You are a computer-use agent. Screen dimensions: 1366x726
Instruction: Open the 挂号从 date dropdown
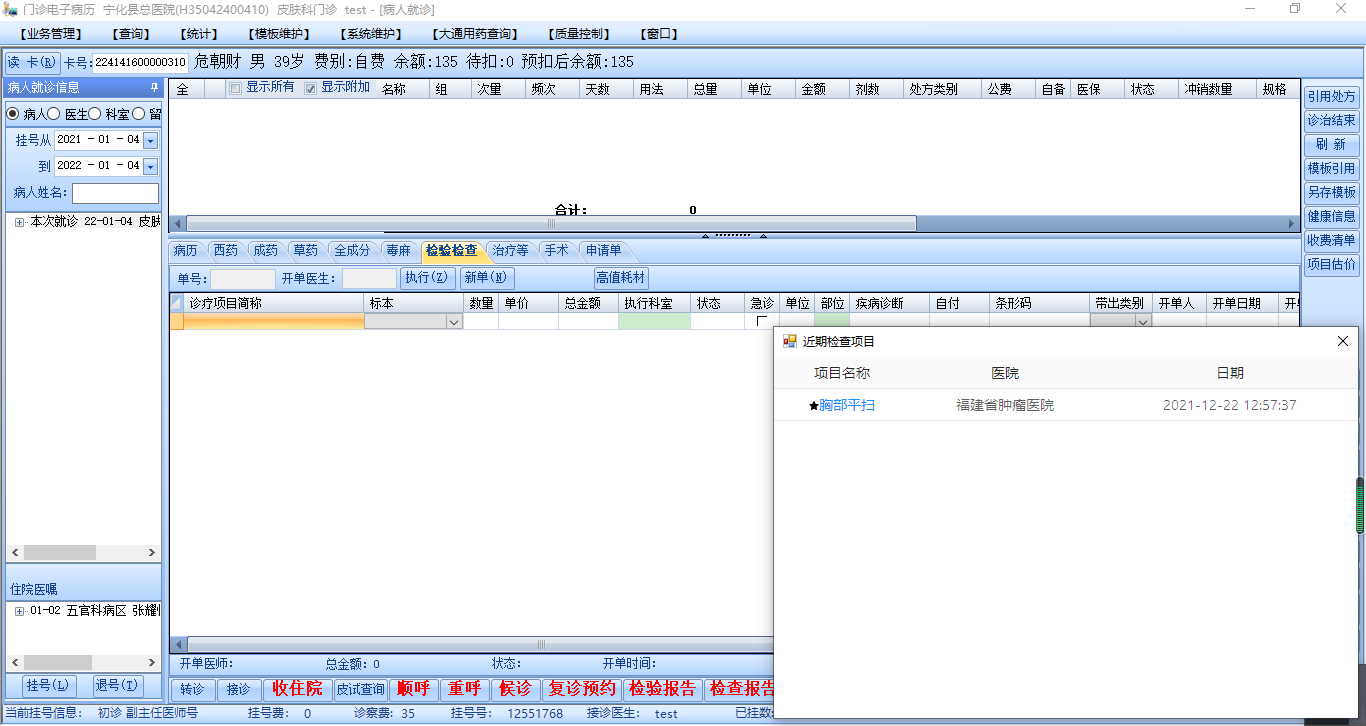[151, 140]
